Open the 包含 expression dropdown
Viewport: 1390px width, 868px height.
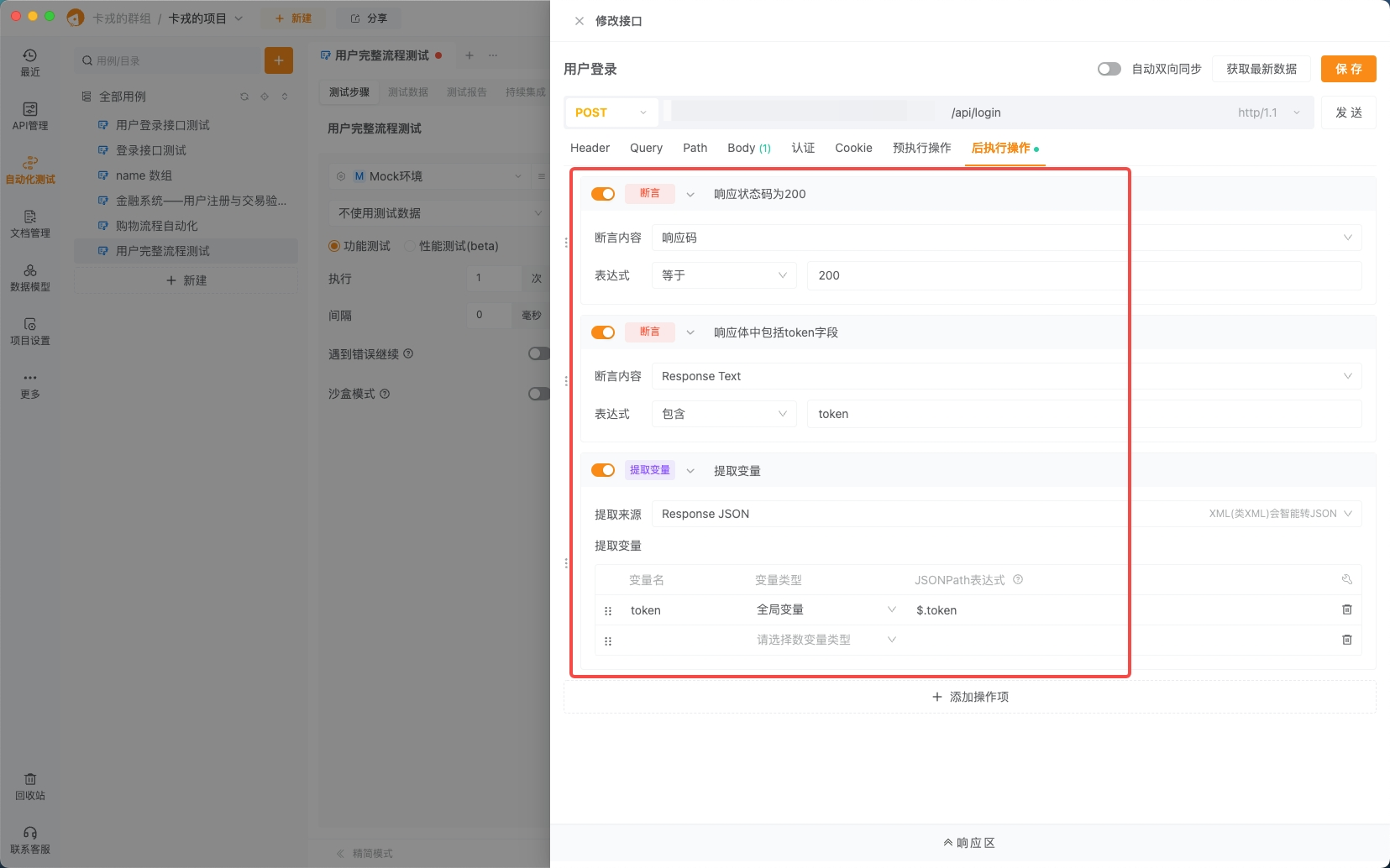pos(724,414)
